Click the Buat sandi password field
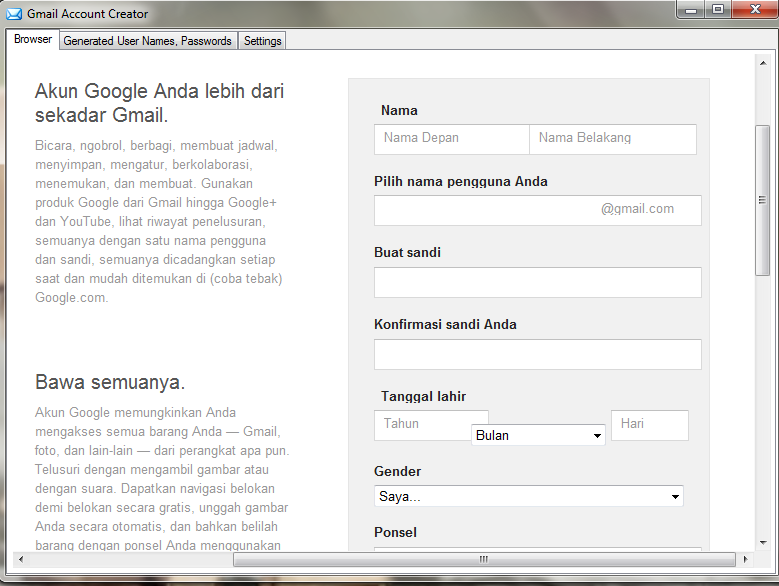Viewport: 779px width, 586px height. [x=538, y=283]
